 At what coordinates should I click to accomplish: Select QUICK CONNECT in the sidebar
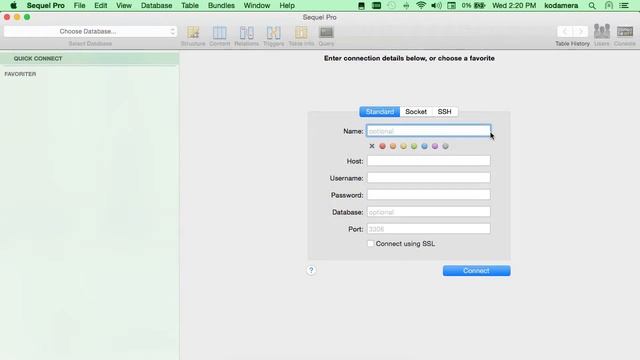pyautogui.click(x=89, y=58)
